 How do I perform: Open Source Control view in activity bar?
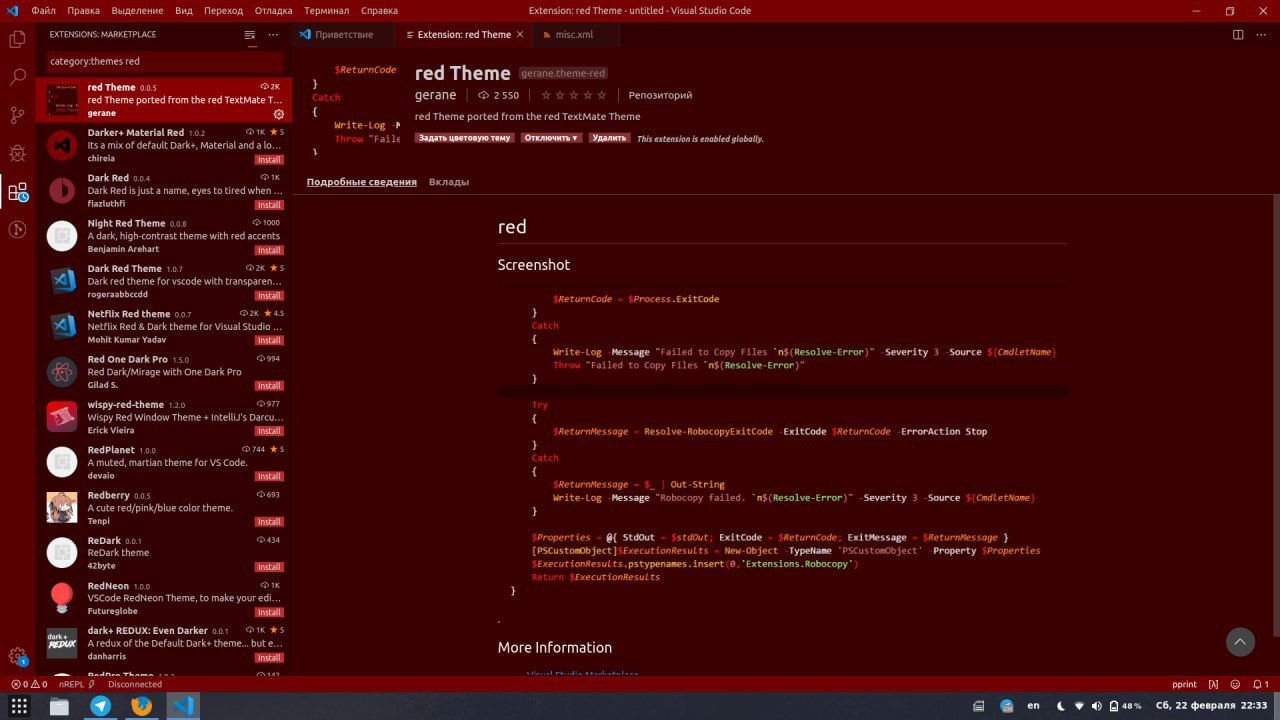pyautogui.click(x=17, y=115)
